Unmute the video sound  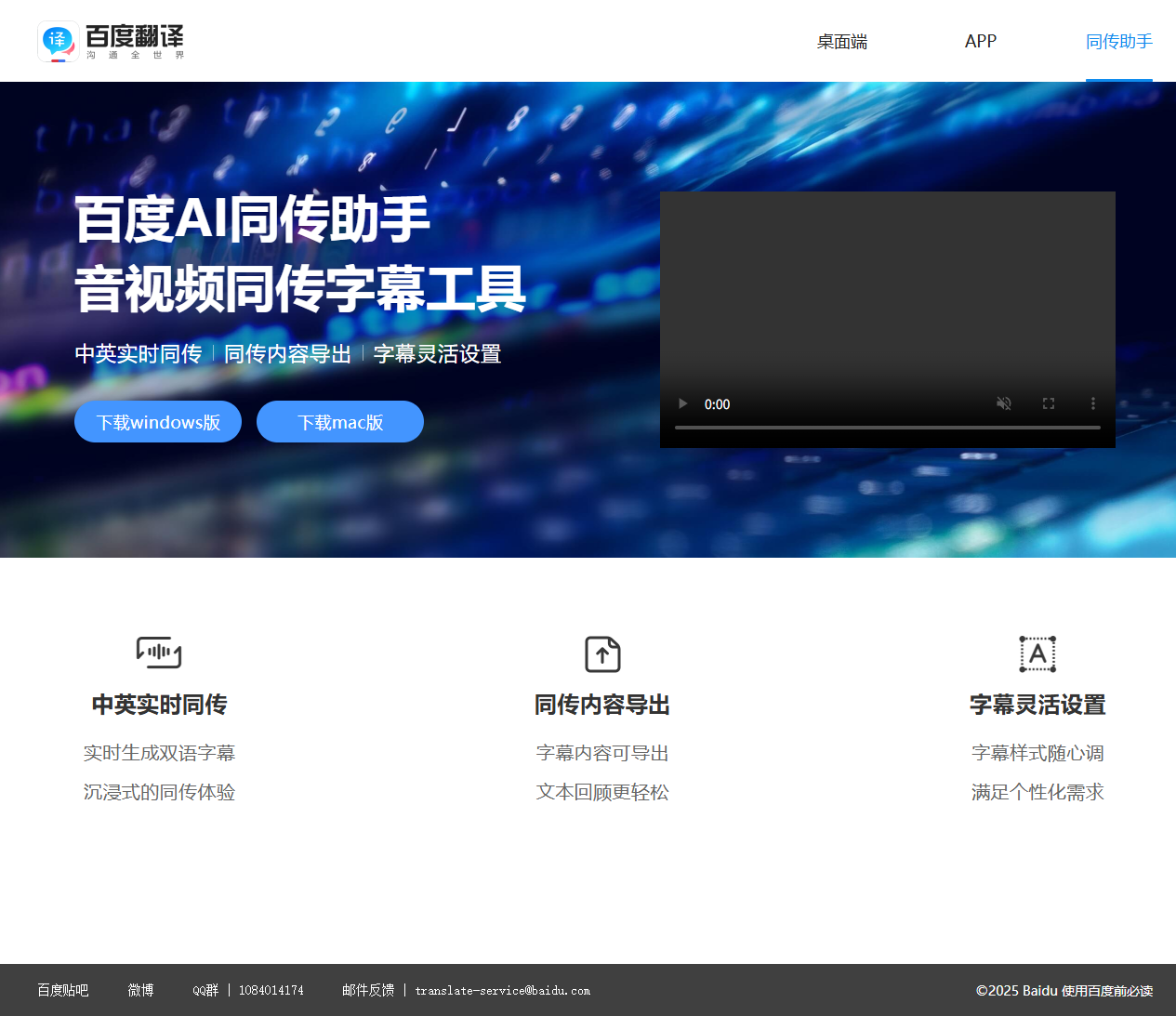(1004, 403)
